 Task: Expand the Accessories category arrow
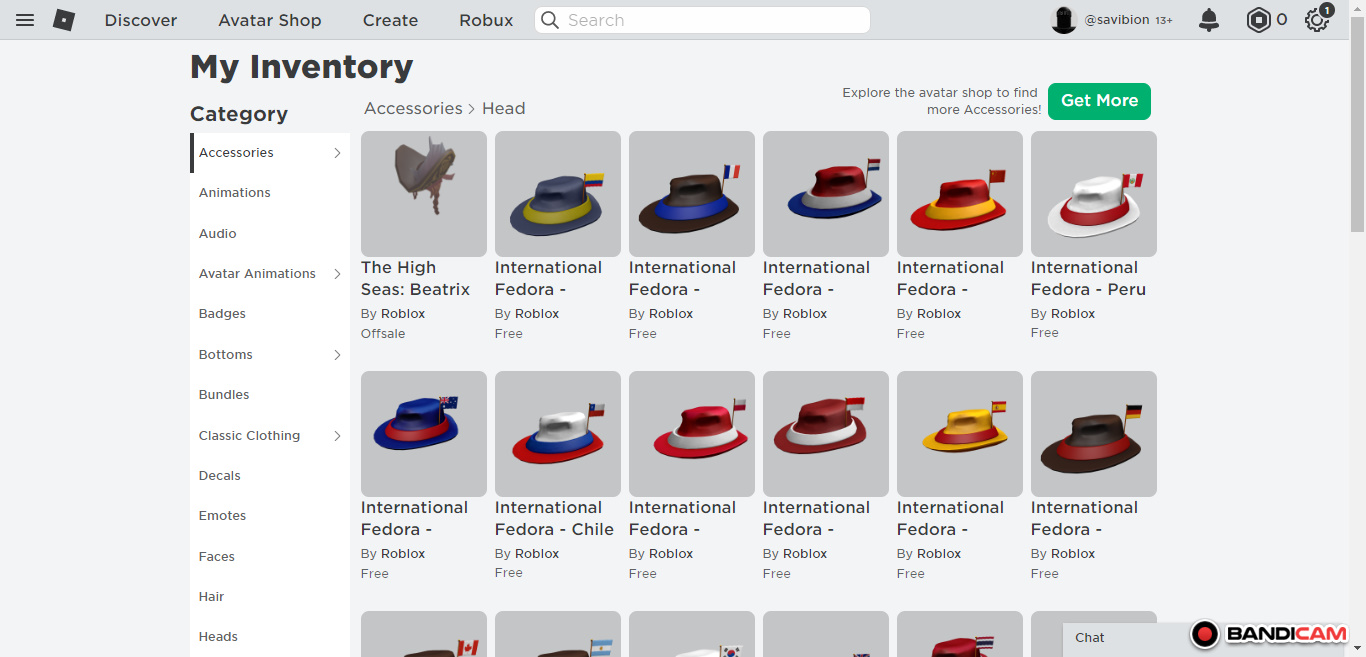coord(337,153)
